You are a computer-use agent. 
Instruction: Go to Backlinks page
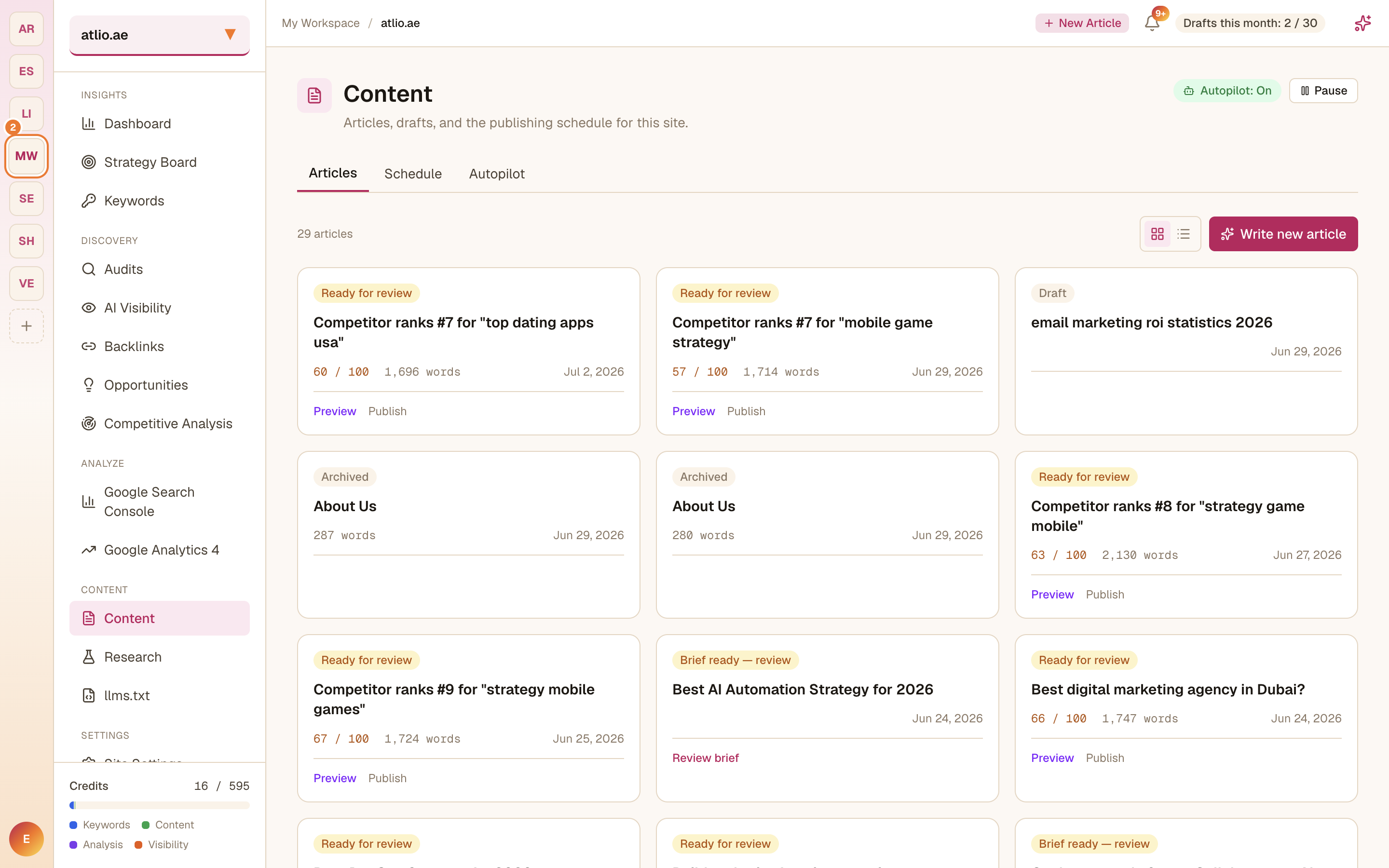160,346
